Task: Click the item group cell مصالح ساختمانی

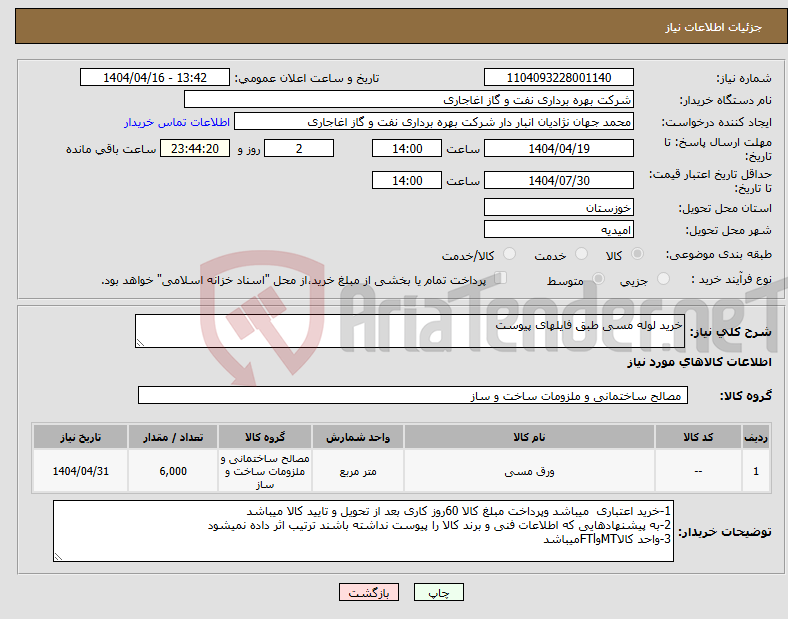Action: pyautogui.click(x=265, y=471)
